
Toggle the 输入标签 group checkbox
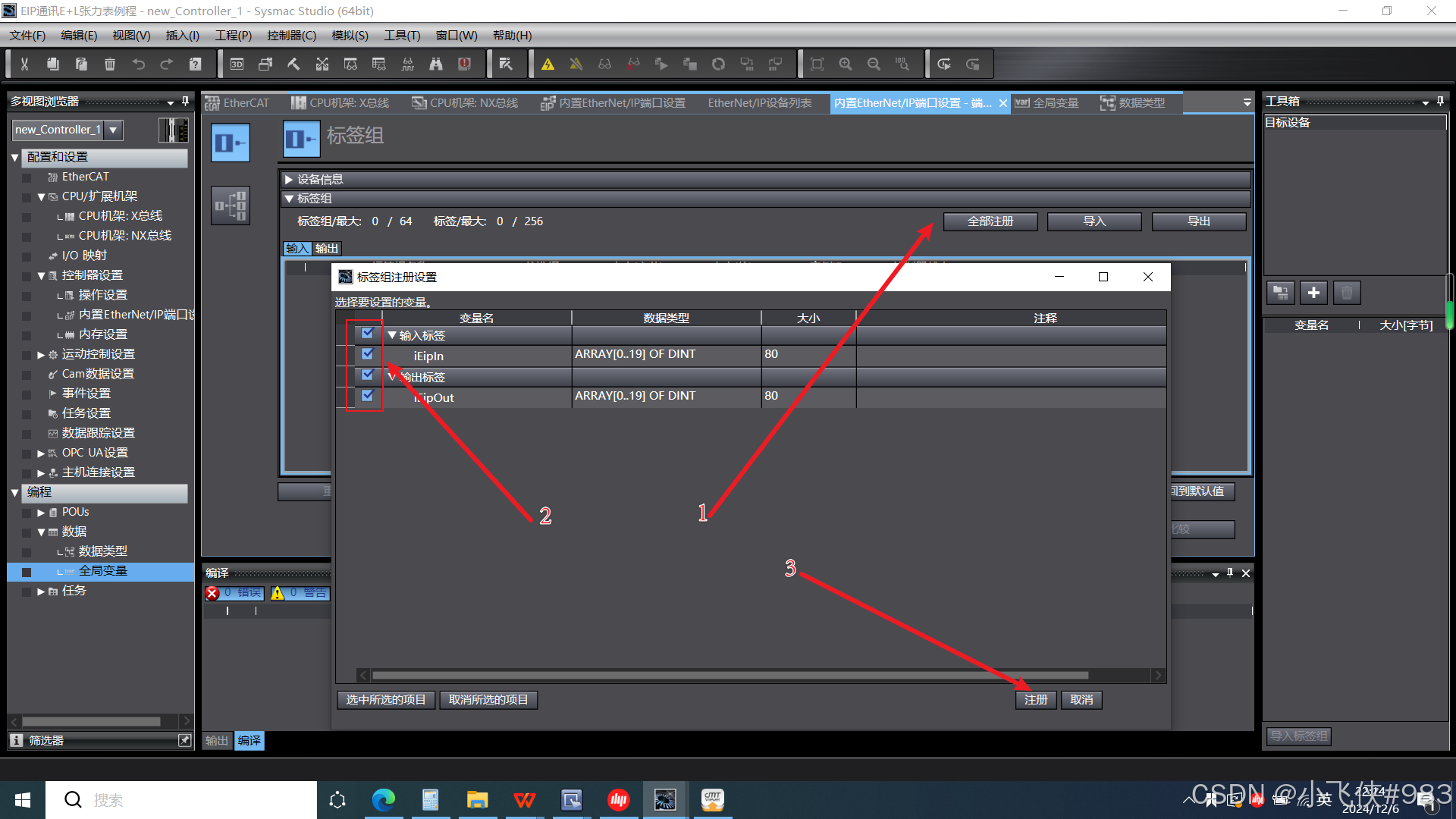(368, 334)
